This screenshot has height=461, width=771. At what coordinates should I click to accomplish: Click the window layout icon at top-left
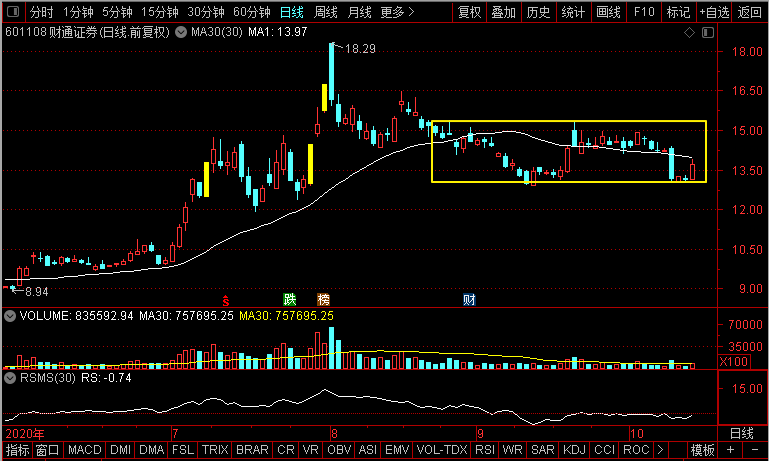(13, 11)
